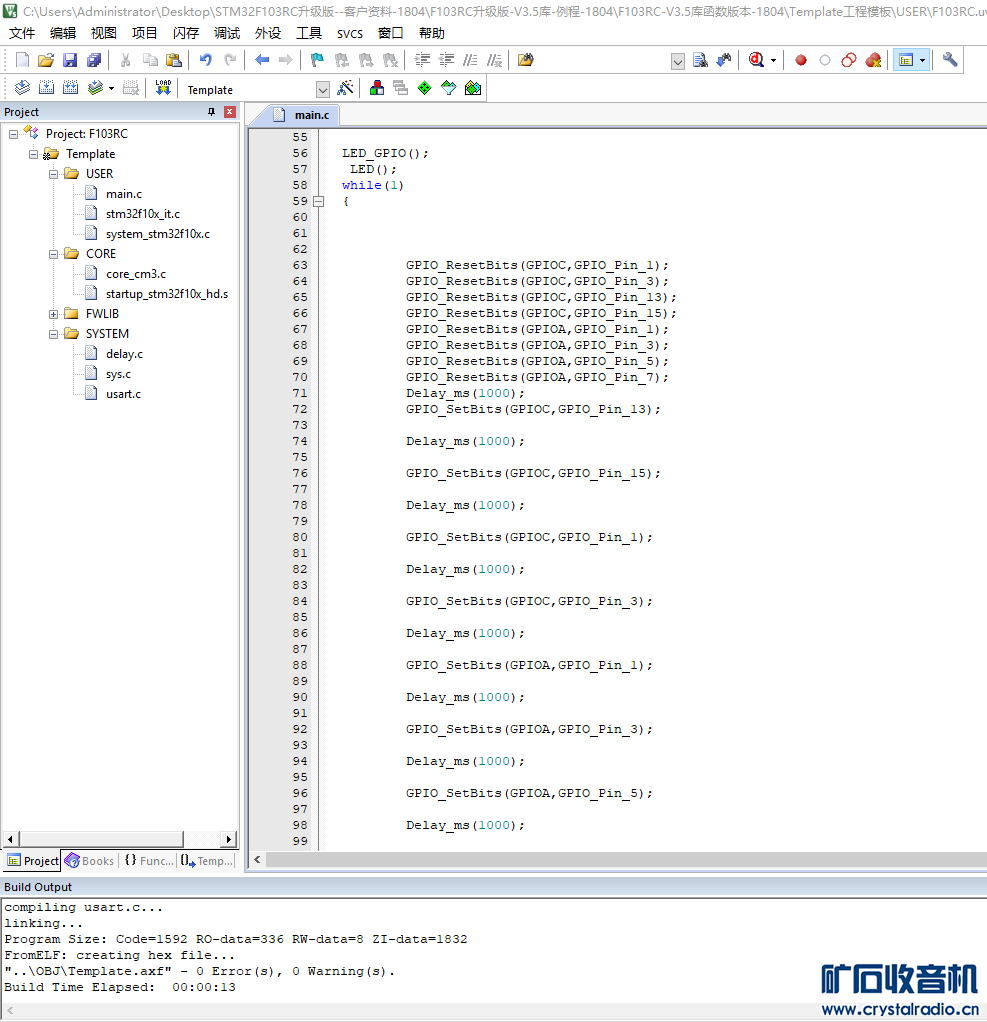
Task: Open the Template target dropdown
Action: coord(322,90)
